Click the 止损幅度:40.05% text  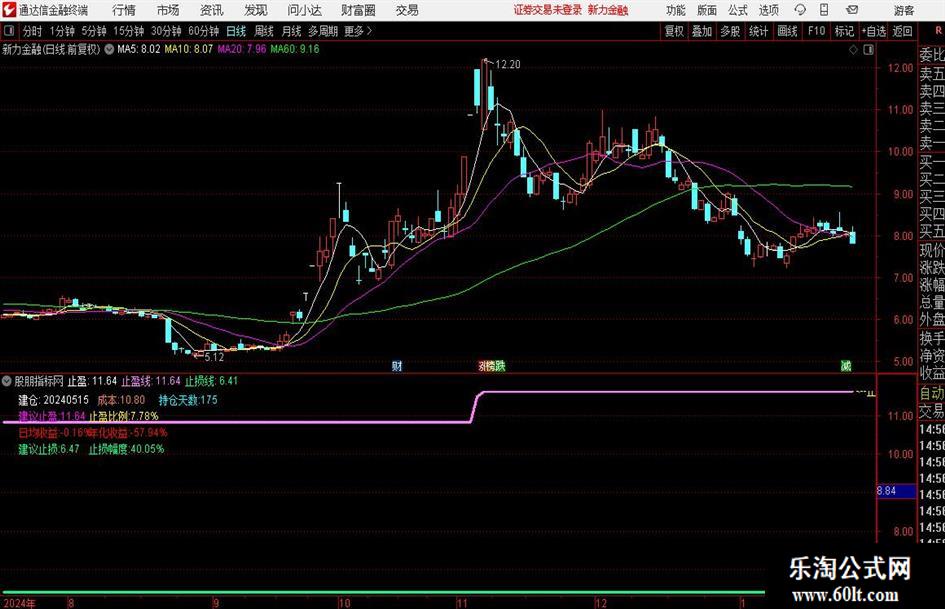(127, 449)
